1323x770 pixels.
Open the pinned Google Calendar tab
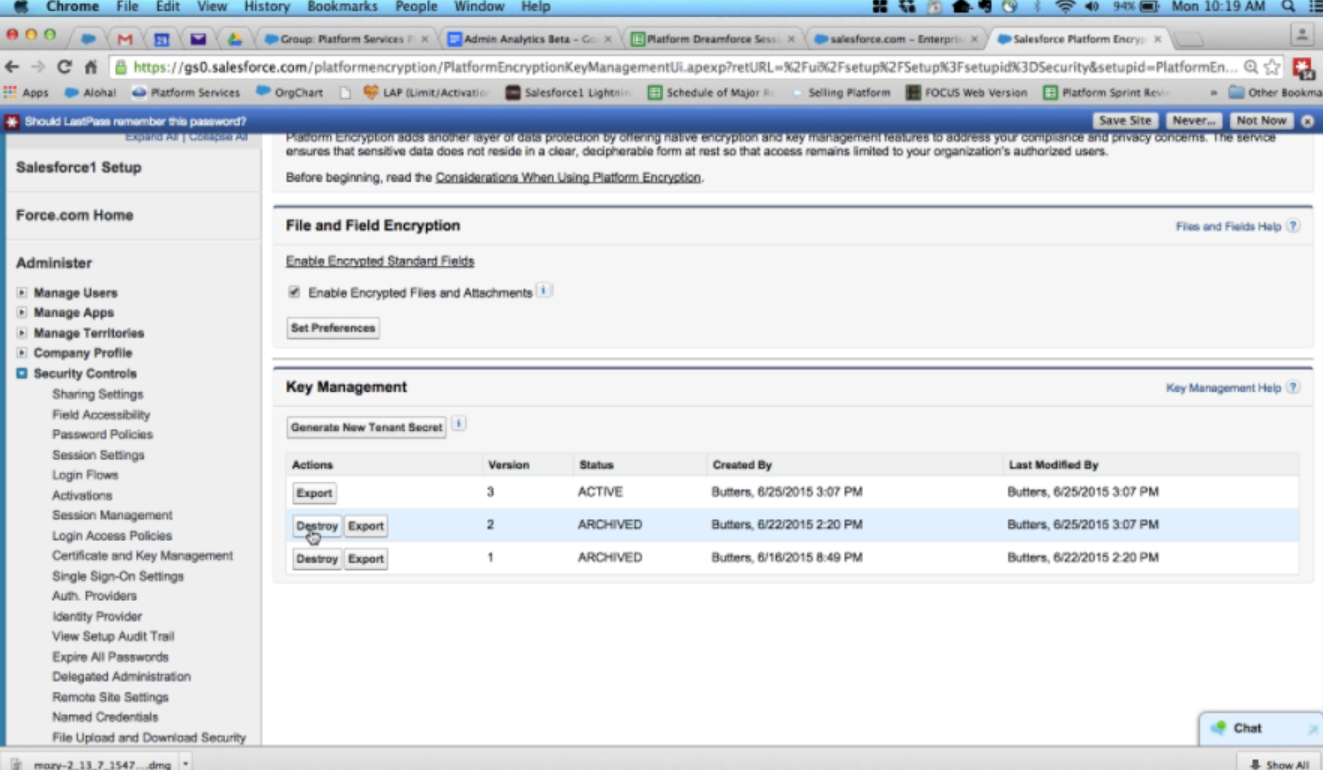161,39
